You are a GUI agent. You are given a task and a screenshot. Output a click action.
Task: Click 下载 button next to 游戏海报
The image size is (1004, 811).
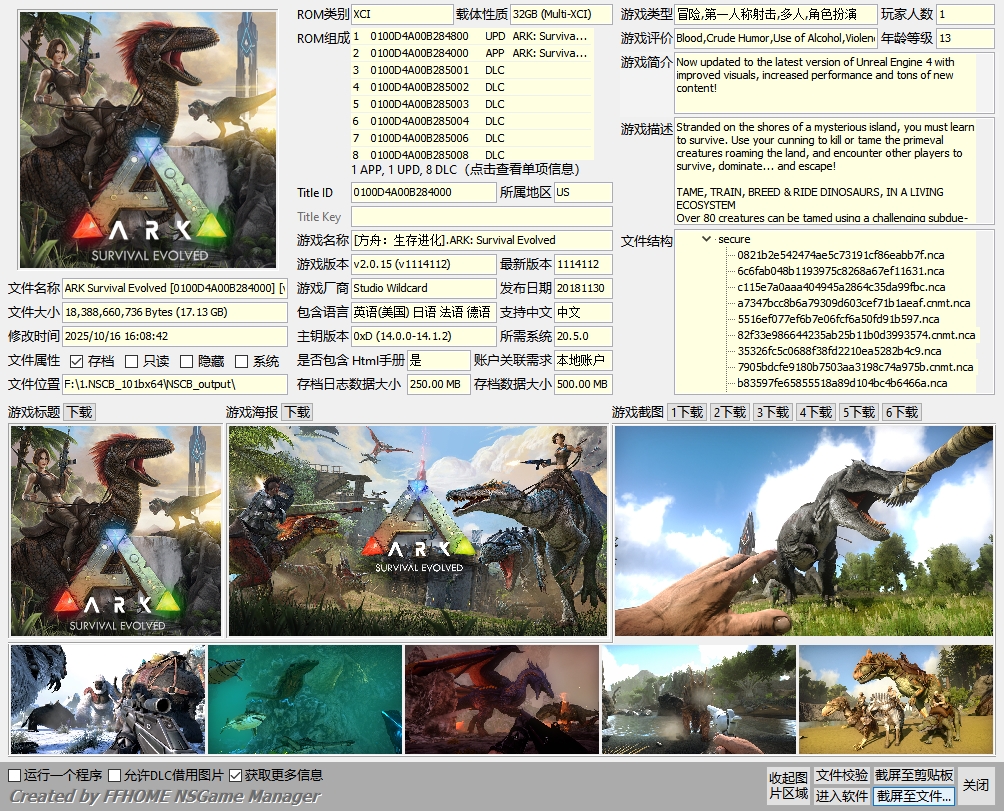pos(297,412)
